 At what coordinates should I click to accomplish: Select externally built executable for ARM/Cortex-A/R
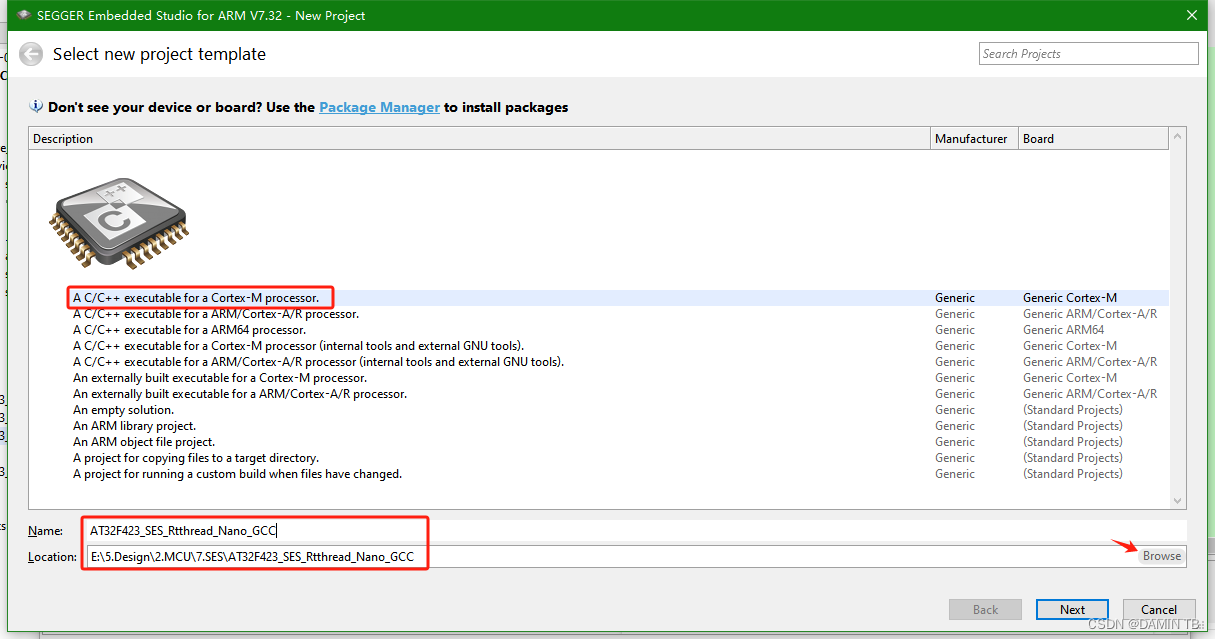pos(240,394)
